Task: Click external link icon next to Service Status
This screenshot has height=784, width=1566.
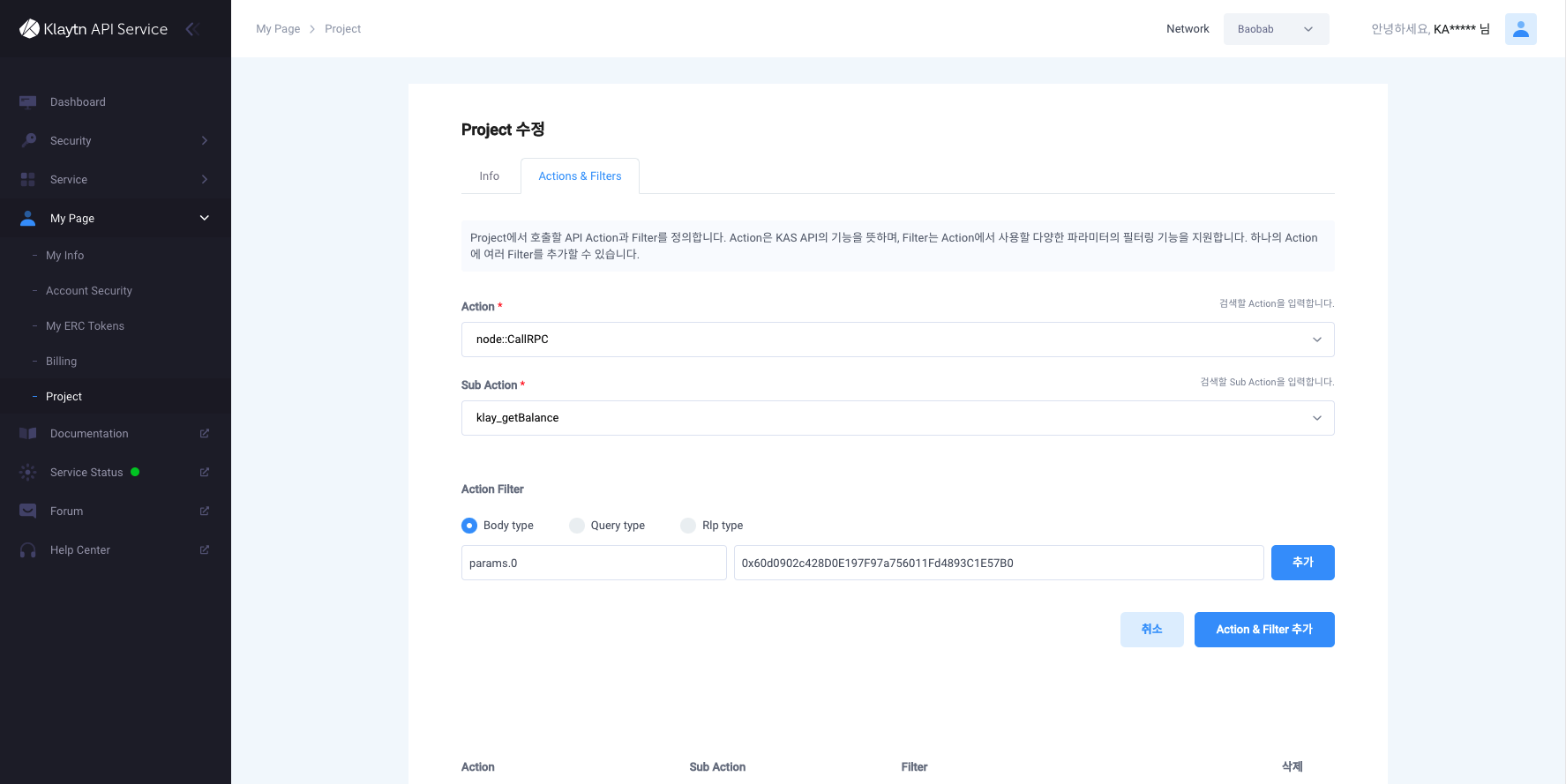Action: (205, 473)
